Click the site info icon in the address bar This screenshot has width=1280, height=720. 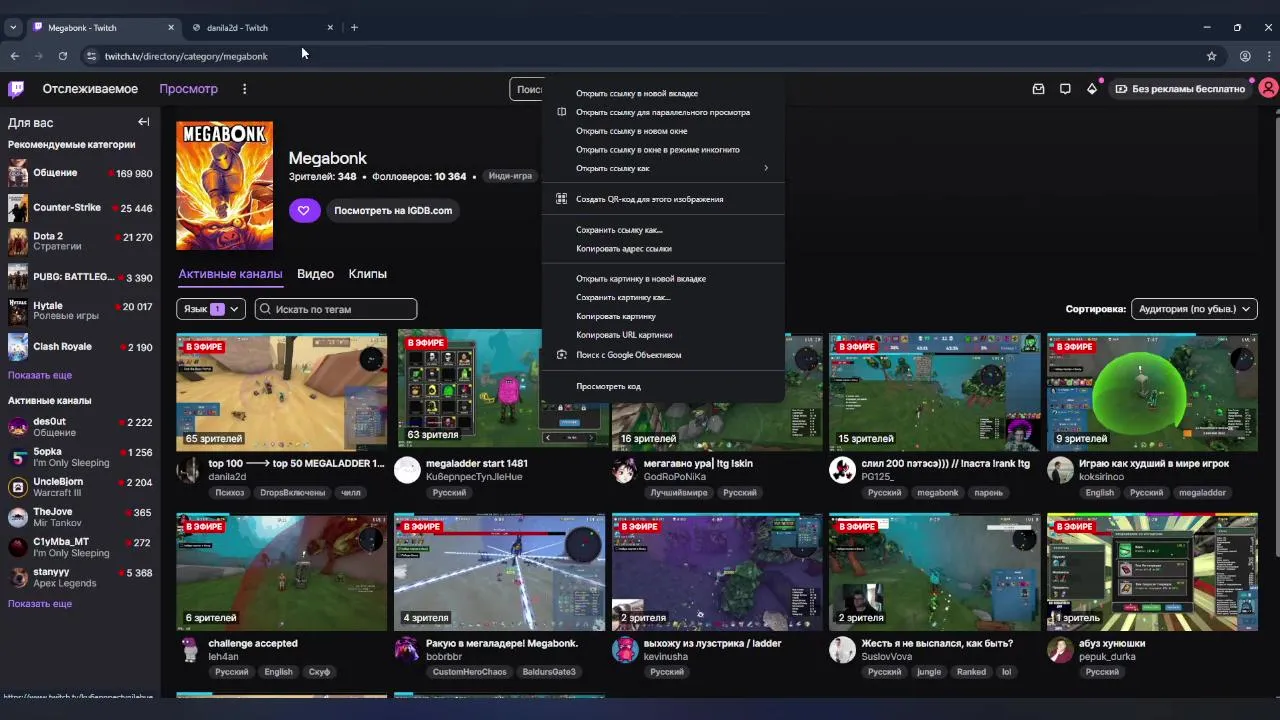pyautogui.click(x=91, y=56)
